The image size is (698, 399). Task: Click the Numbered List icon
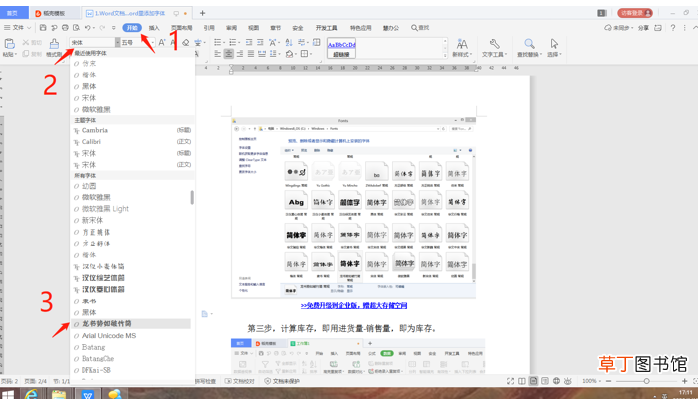click(x=232, y=42)
